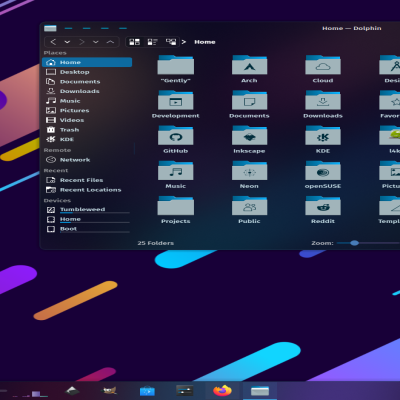
Task: Open Network under Remote
Action: [87, 160]
